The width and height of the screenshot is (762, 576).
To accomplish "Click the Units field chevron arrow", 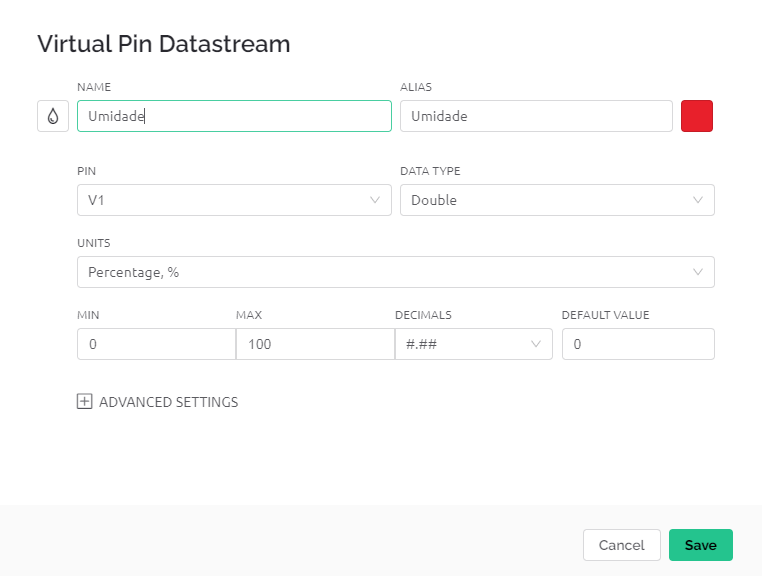I will pos(698,272).
